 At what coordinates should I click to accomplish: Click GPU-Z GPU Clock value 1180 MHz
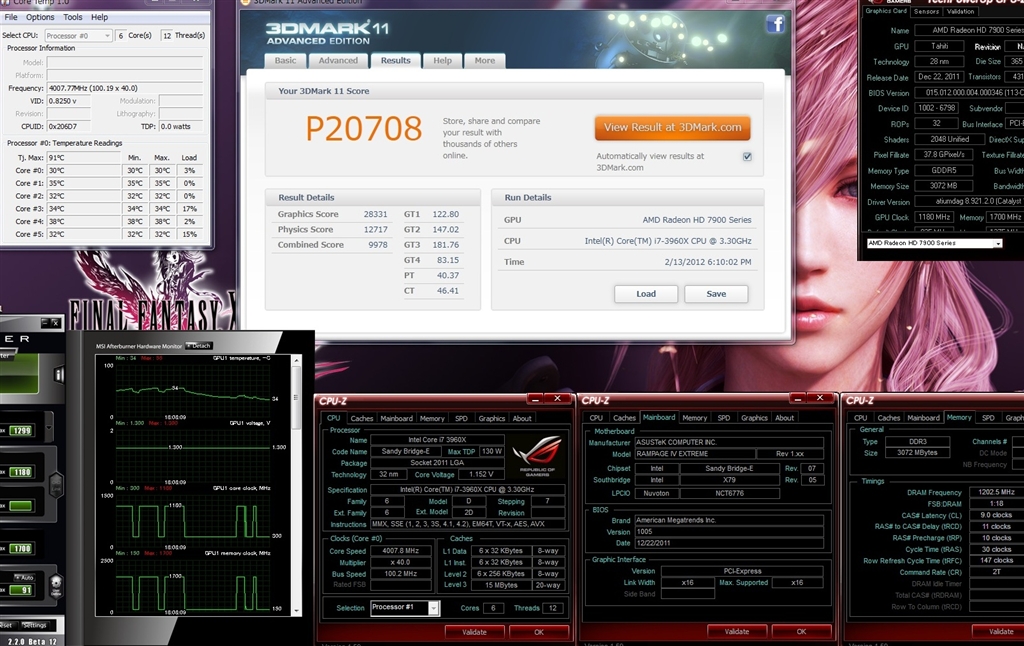(x=934, y=217)
